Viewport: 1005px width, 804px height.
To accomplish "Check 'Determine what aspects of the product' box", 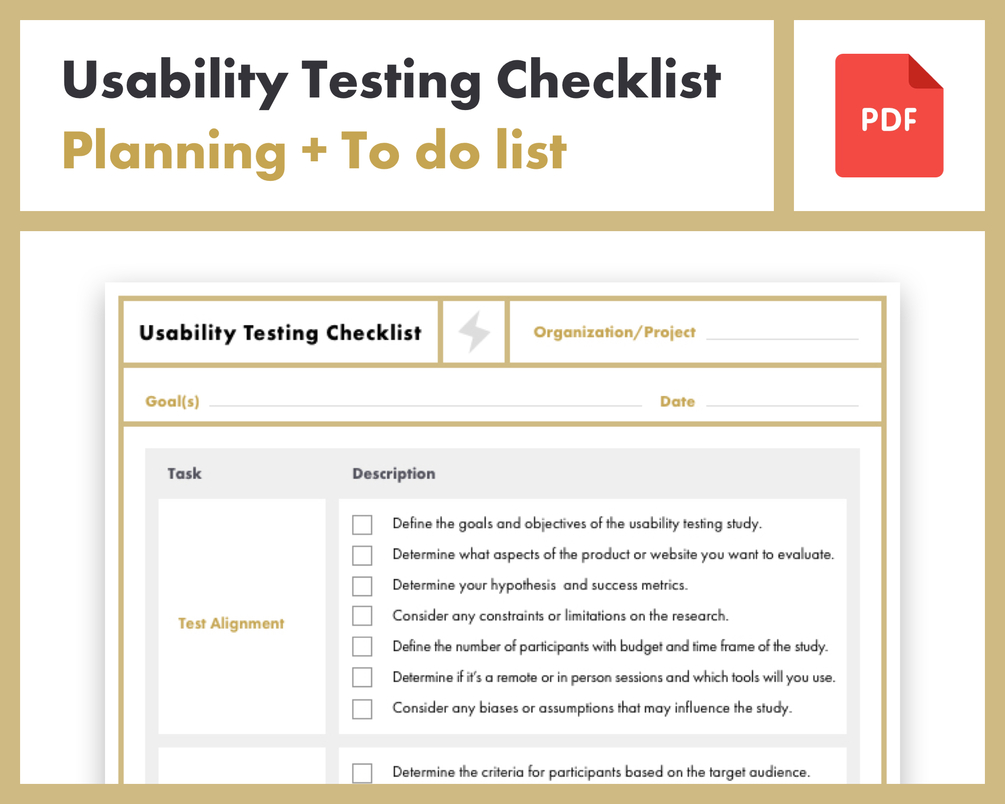I will coord(362,555).
